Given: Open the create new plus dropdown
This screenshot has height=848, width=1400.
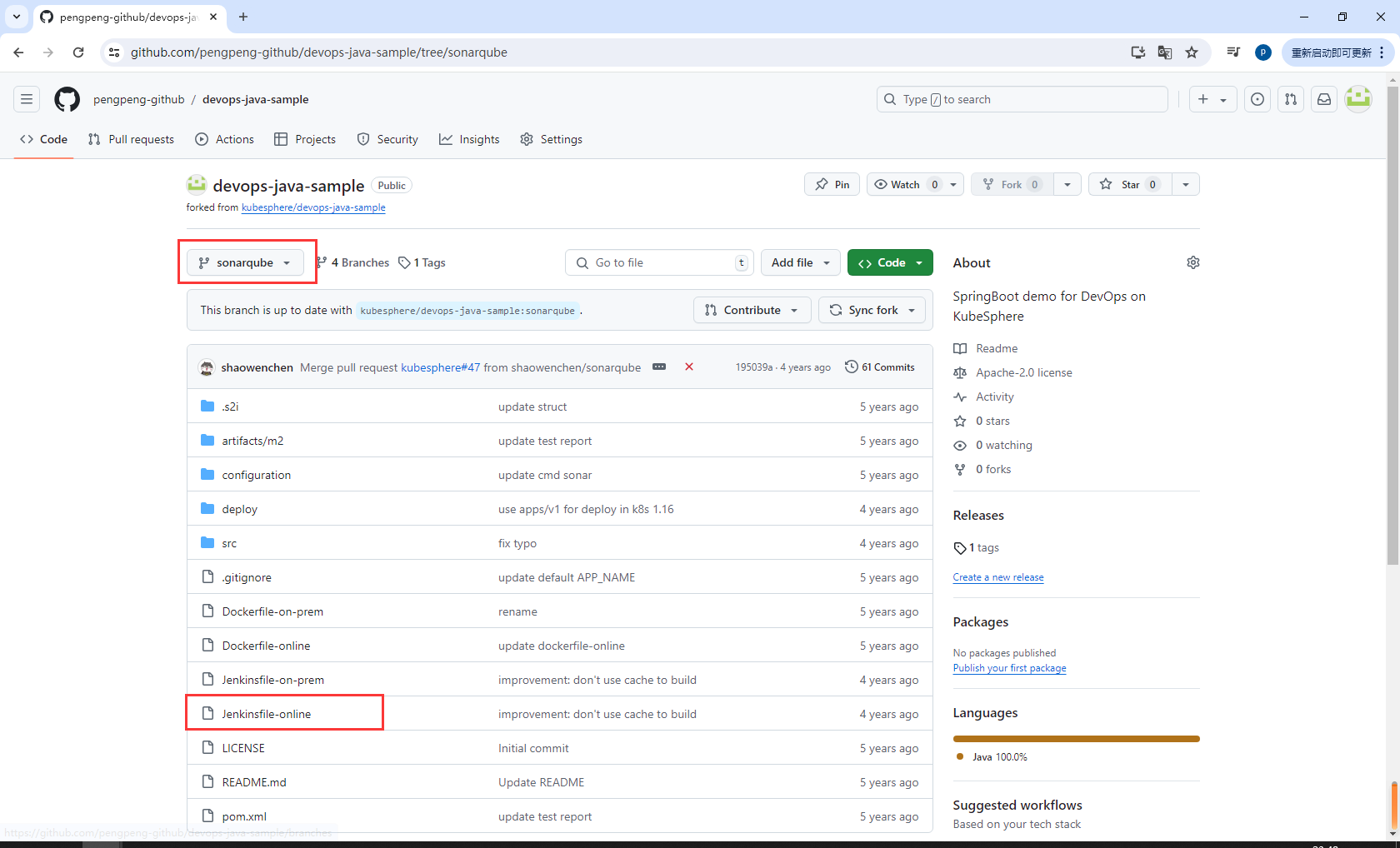Looking at the screenshot, I should tap(1212, 99).
